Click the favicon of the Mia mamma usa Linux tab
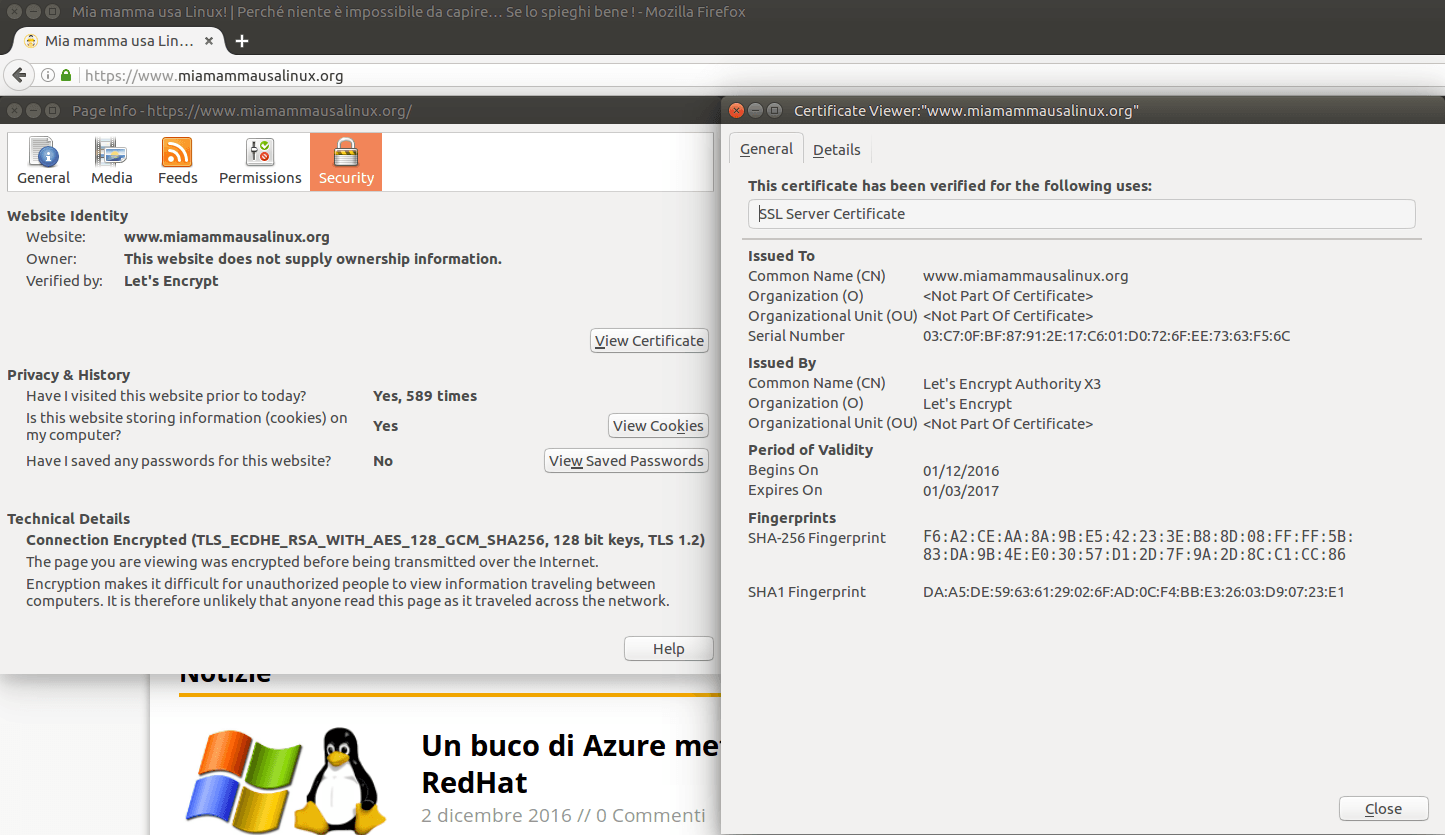1445x835 pixels. point(31,41)
